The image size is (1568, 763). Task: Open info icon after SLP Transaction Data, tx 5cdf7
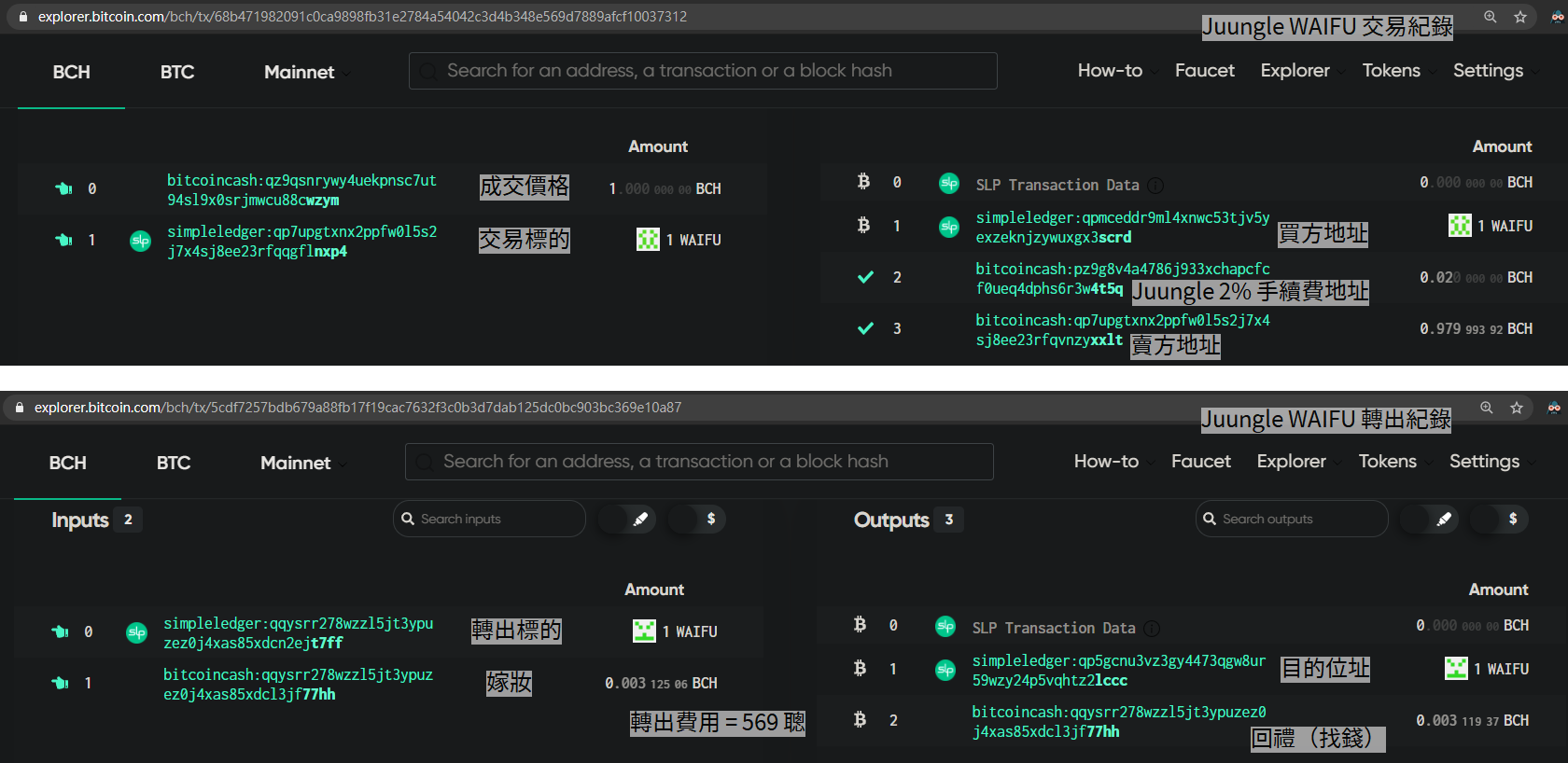[1152, 628]
